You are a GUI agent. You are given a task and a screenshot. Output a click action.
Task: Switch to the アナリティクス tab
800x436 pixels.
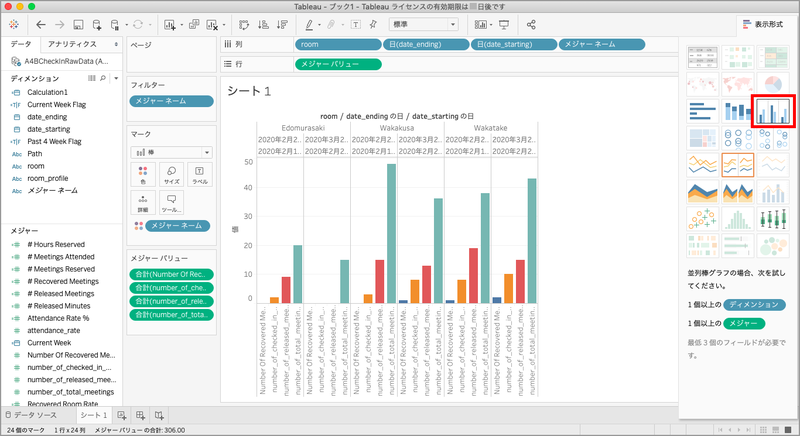(x=72, y=44)
